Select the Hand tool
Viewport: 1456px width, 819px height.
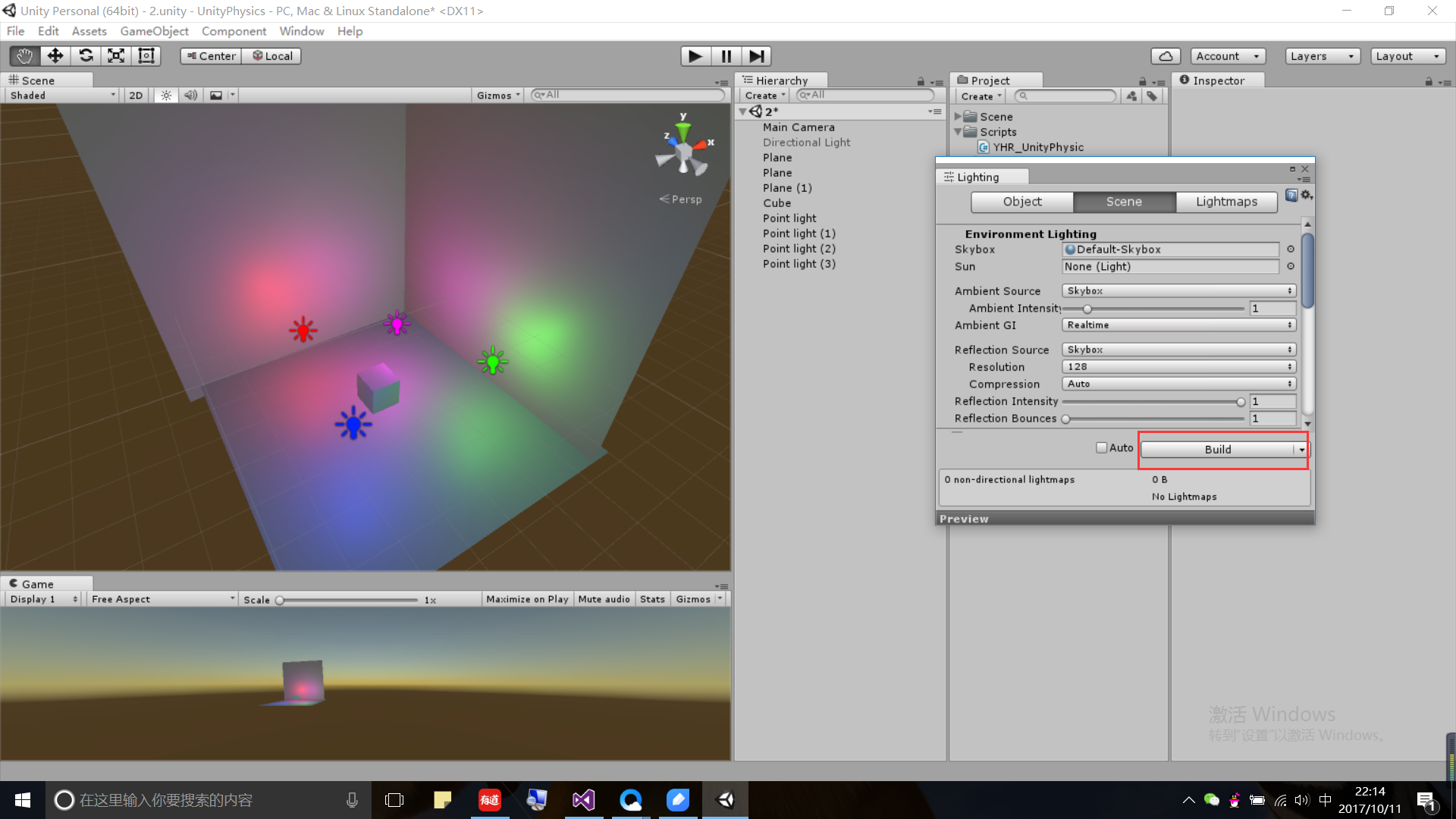point(24,56)
